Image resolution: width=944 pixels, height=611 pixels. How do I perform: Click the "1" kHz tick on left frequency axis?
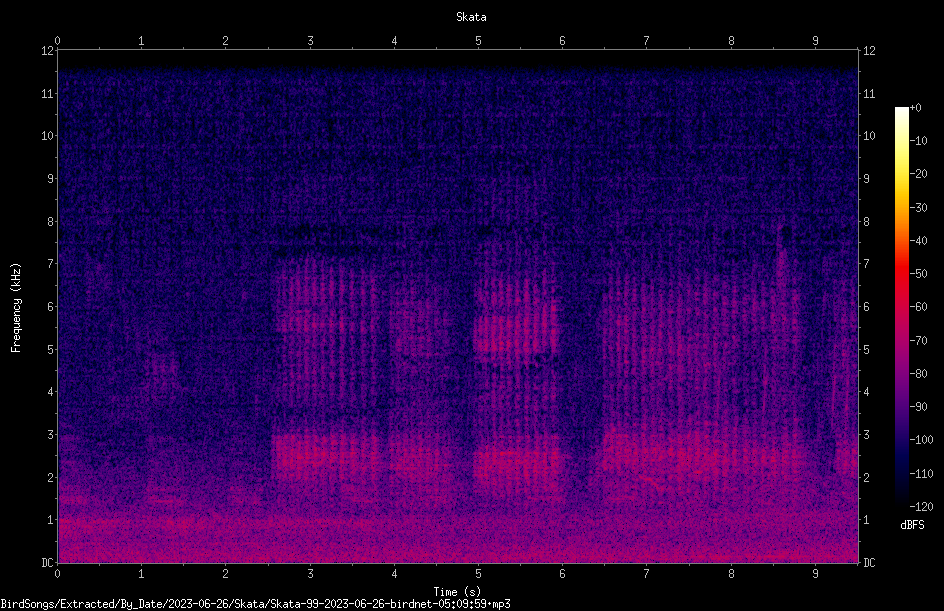click(50, 520)
